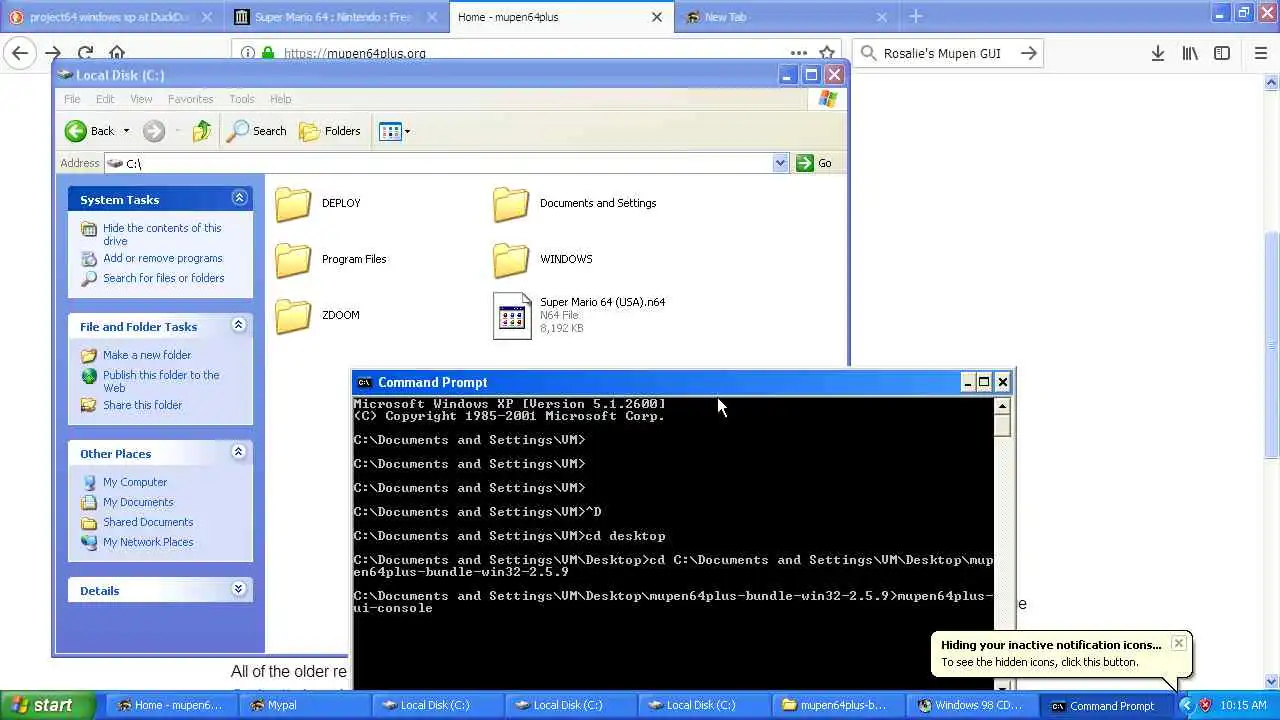Open the browser Library icon

[x=1190, y=53]
